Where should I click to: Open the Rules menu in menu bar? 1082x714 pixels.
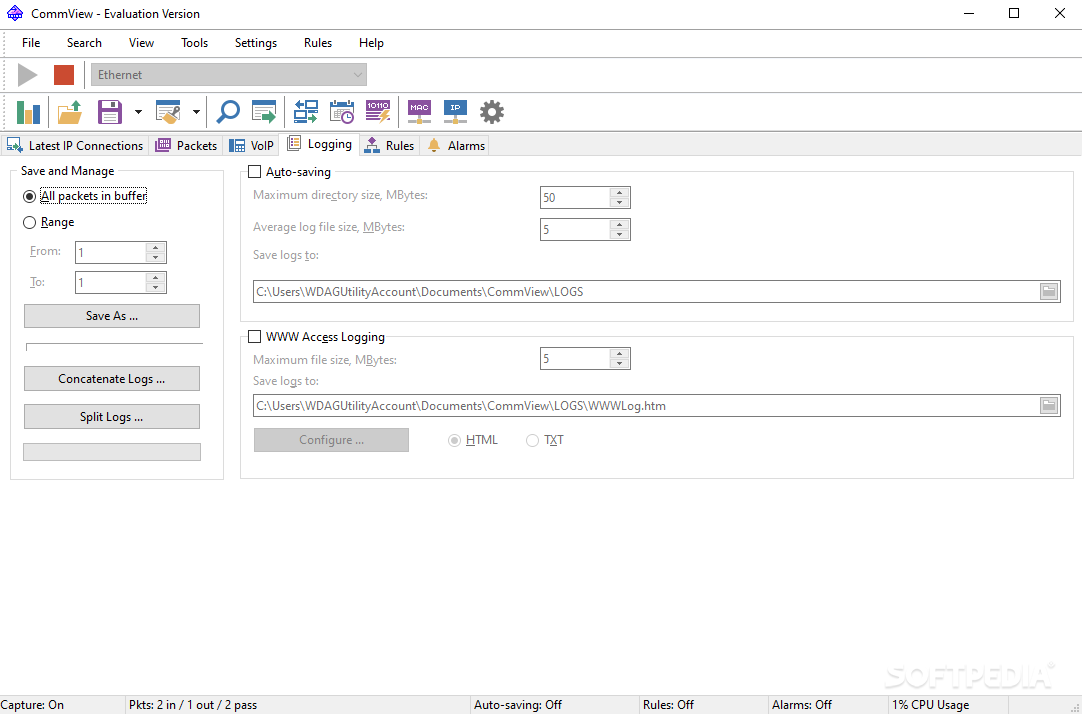click(318, 43)
